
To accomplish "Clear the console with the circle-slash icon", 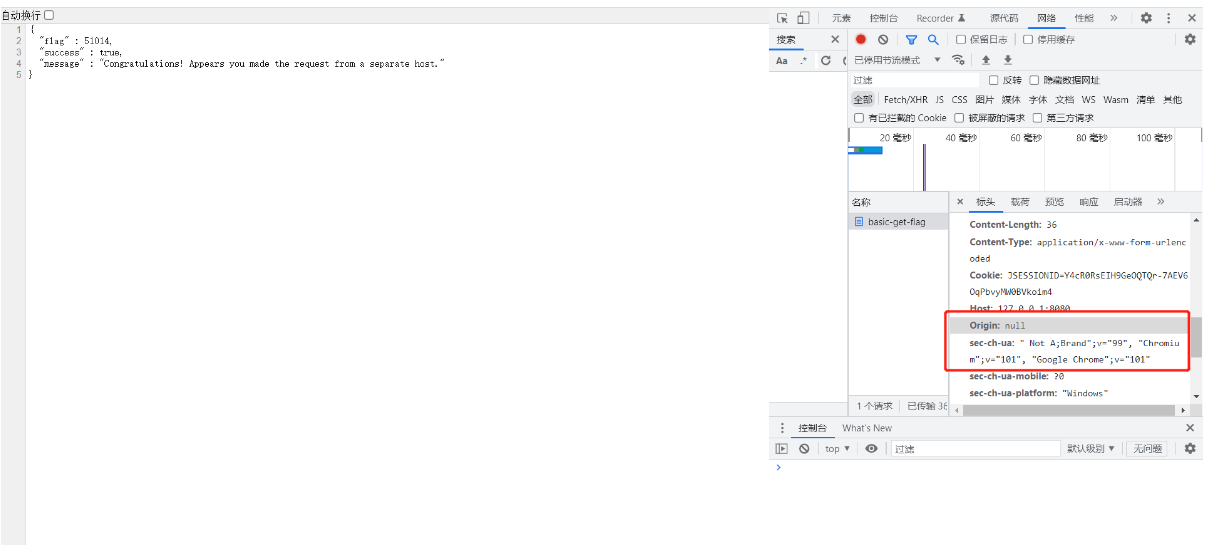I will [804, 449].
